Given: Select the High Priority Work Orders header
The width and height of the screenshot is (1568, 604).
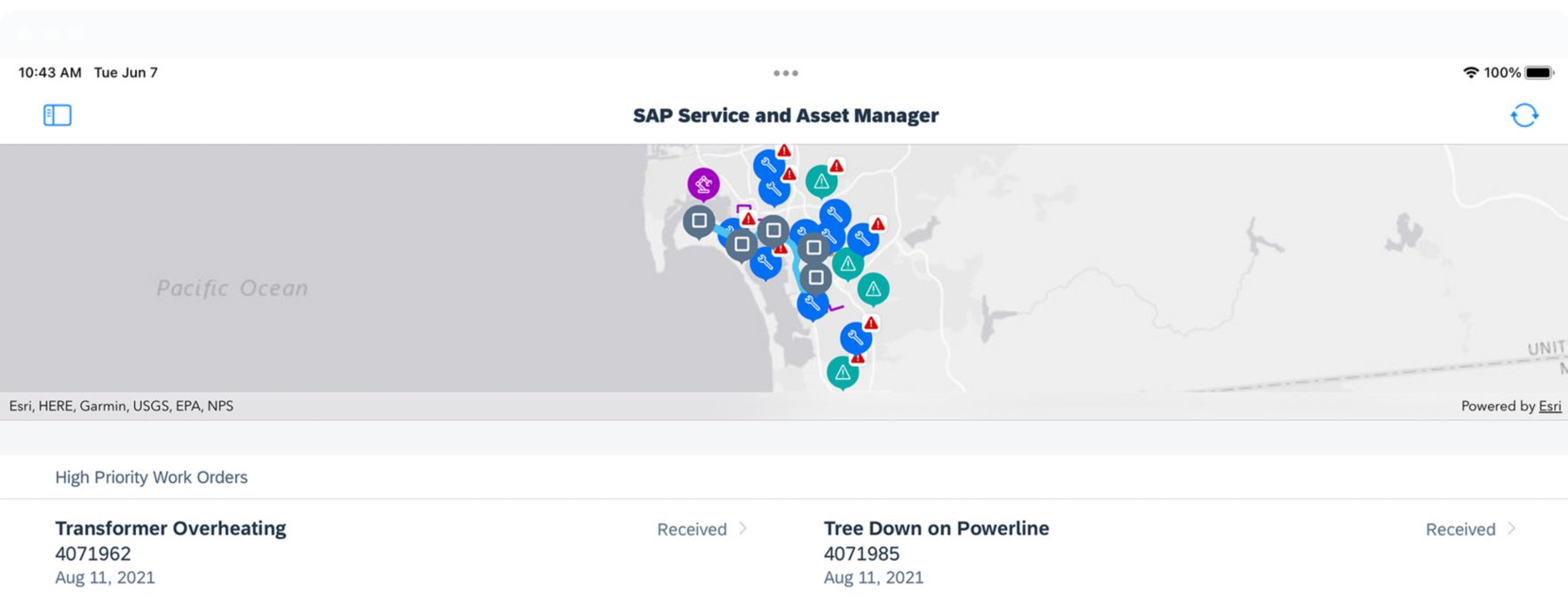Looking at the screenshot, I should coord(151,477).
